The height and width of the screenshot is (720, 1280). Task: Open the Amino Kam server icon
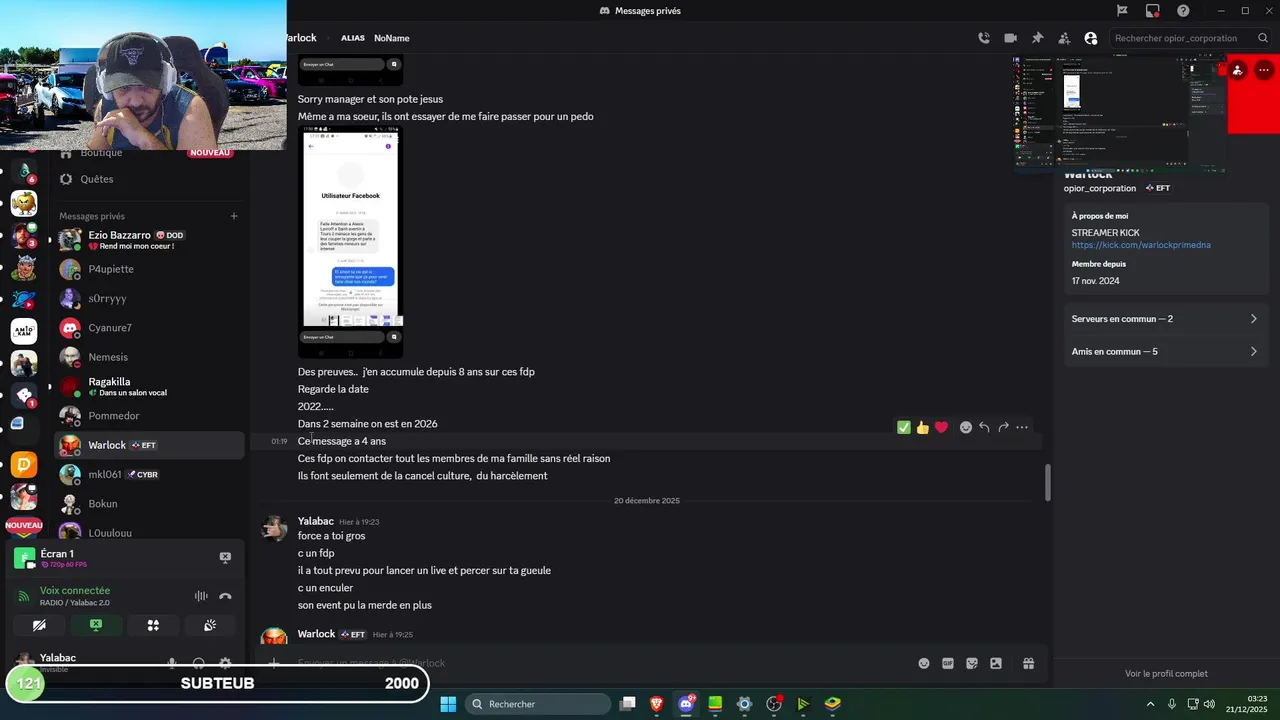[24, 331]
